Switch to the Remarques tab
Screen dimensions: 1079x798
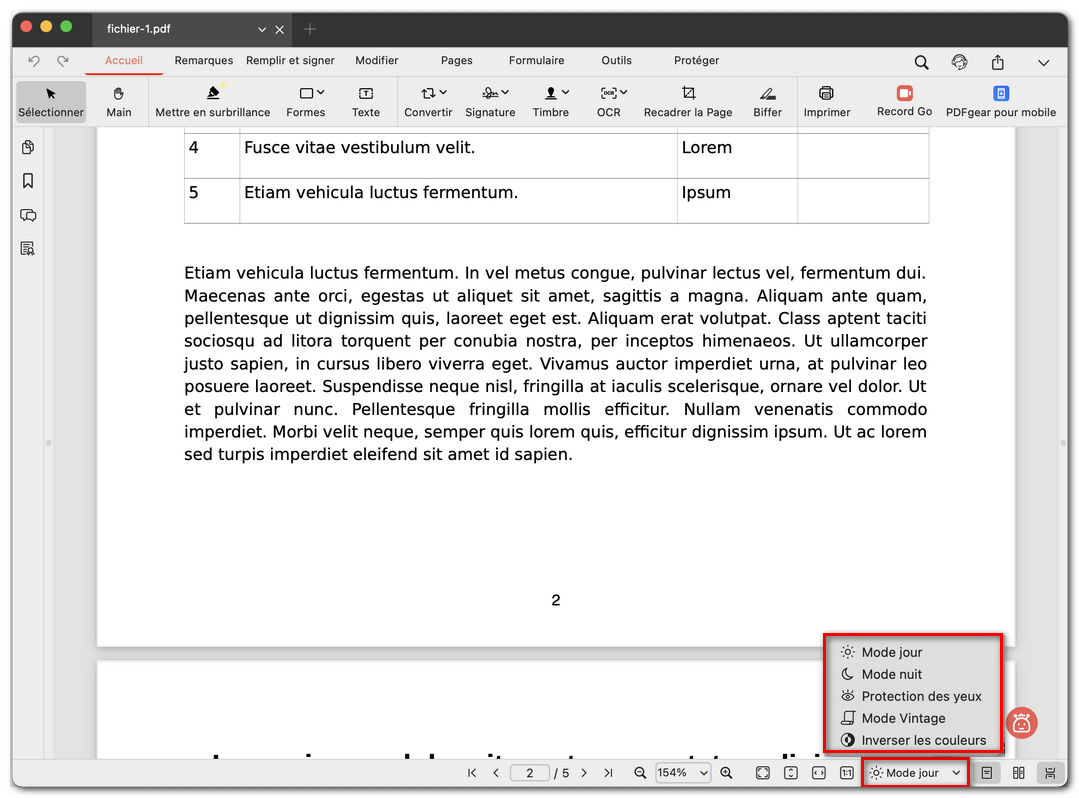[x=203, y=60]
